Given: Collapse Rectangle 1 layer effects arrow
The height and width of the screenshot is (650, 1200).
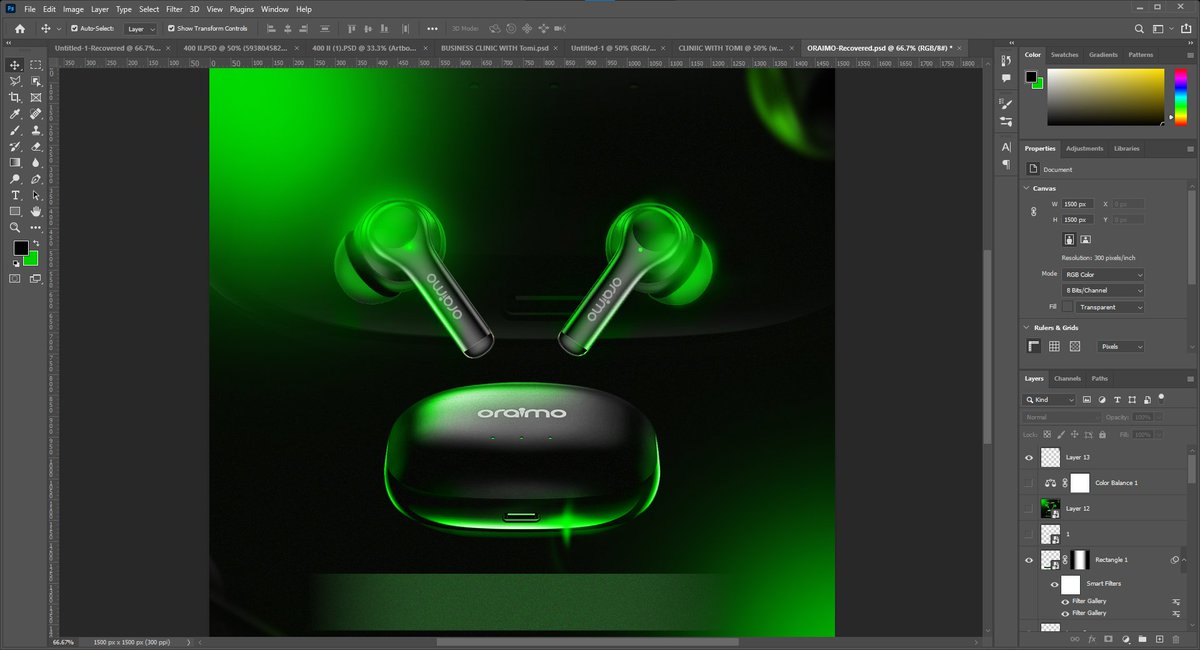Looking at the screenshot, I should tap(1185, 560).
